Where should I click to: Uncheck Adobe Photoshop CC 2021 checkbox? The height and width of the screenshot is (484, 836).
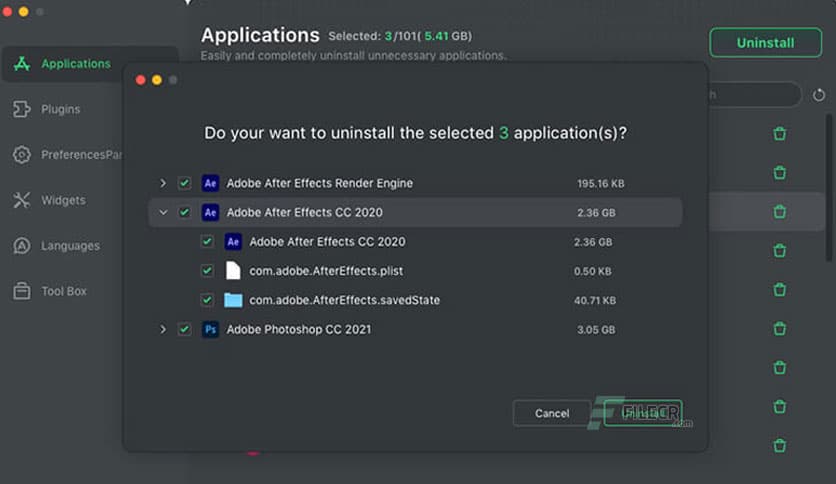[x=184, y=329]
